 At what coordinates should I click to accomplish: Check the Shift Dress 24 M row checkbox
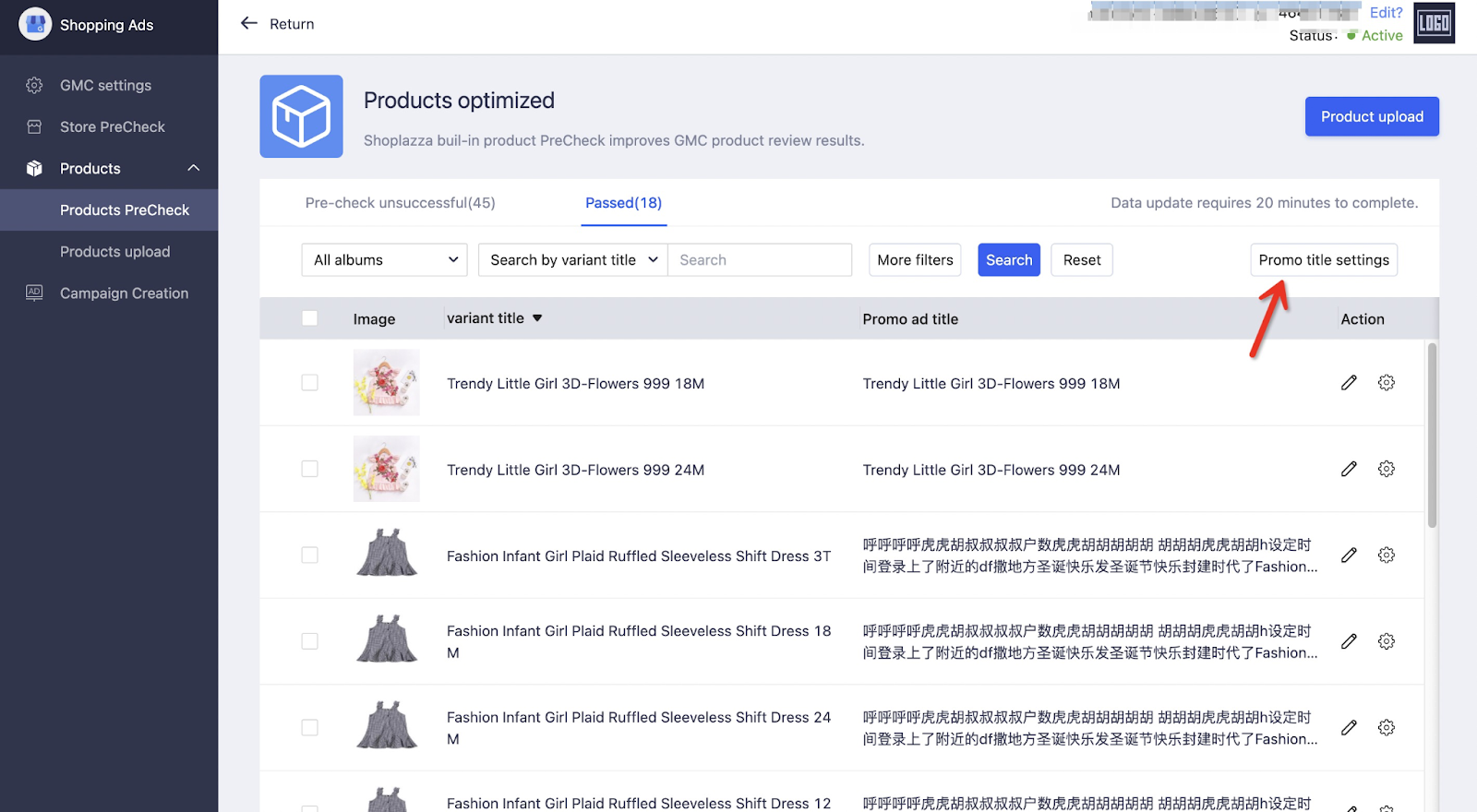(x=309, y=727)
